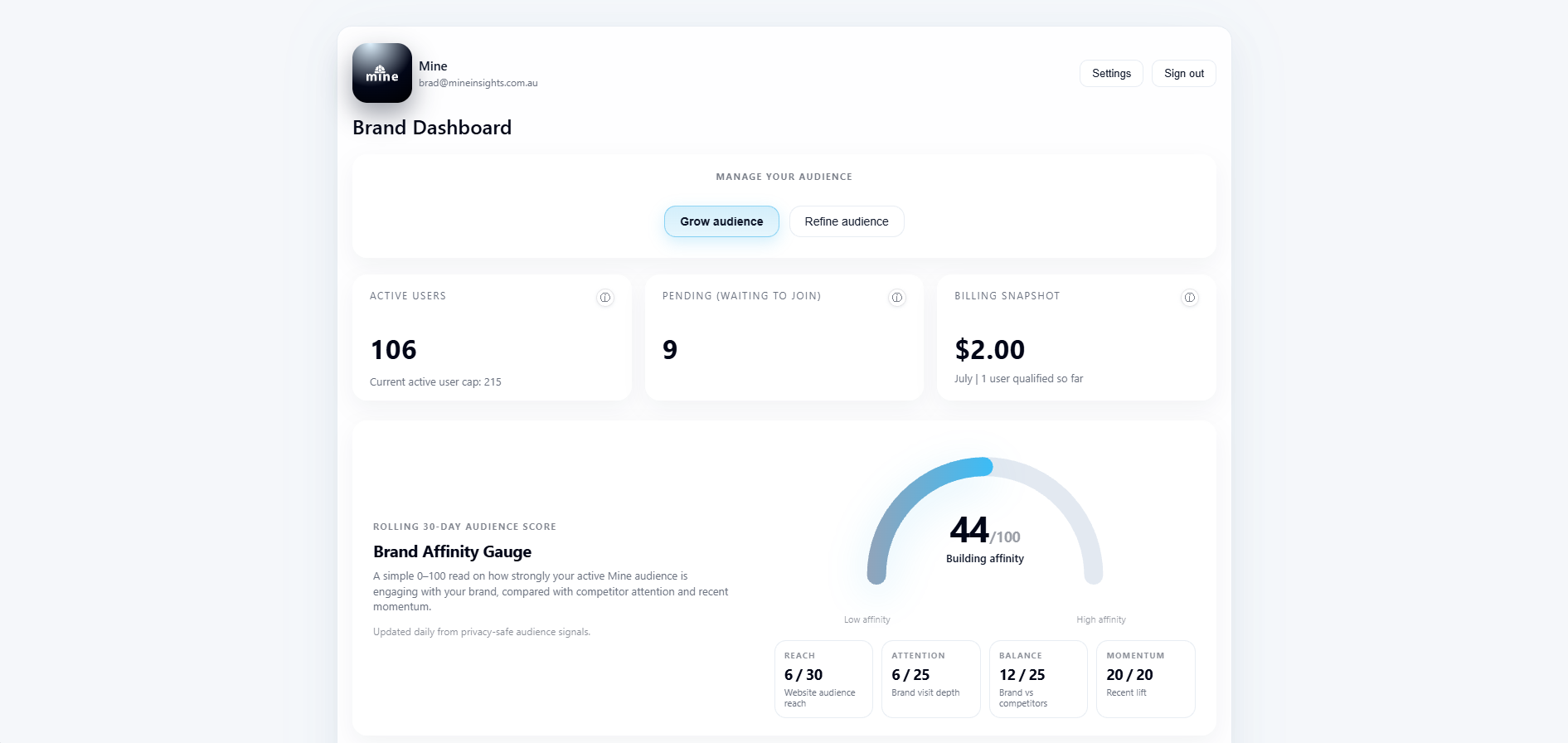Select the Reach 6 / 30 card
The image size is (1568, 743).
click(x=823, y=679)
